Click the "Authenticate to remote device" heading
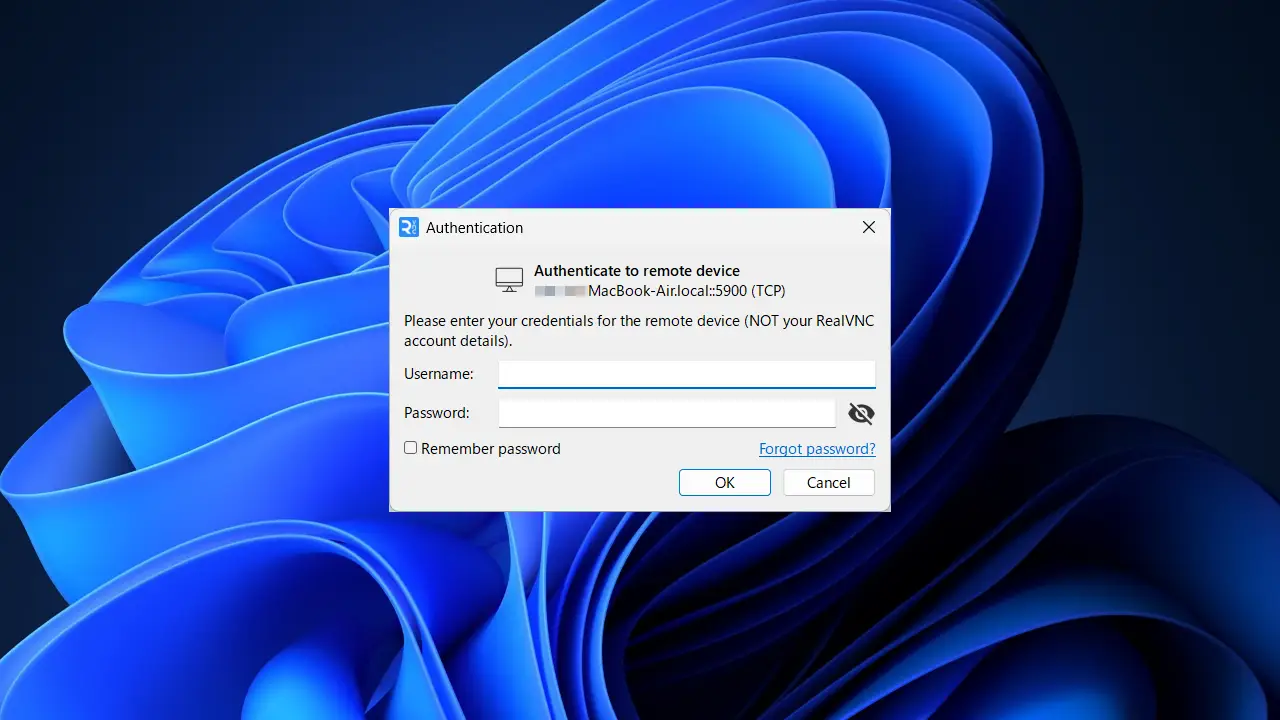 636,271
